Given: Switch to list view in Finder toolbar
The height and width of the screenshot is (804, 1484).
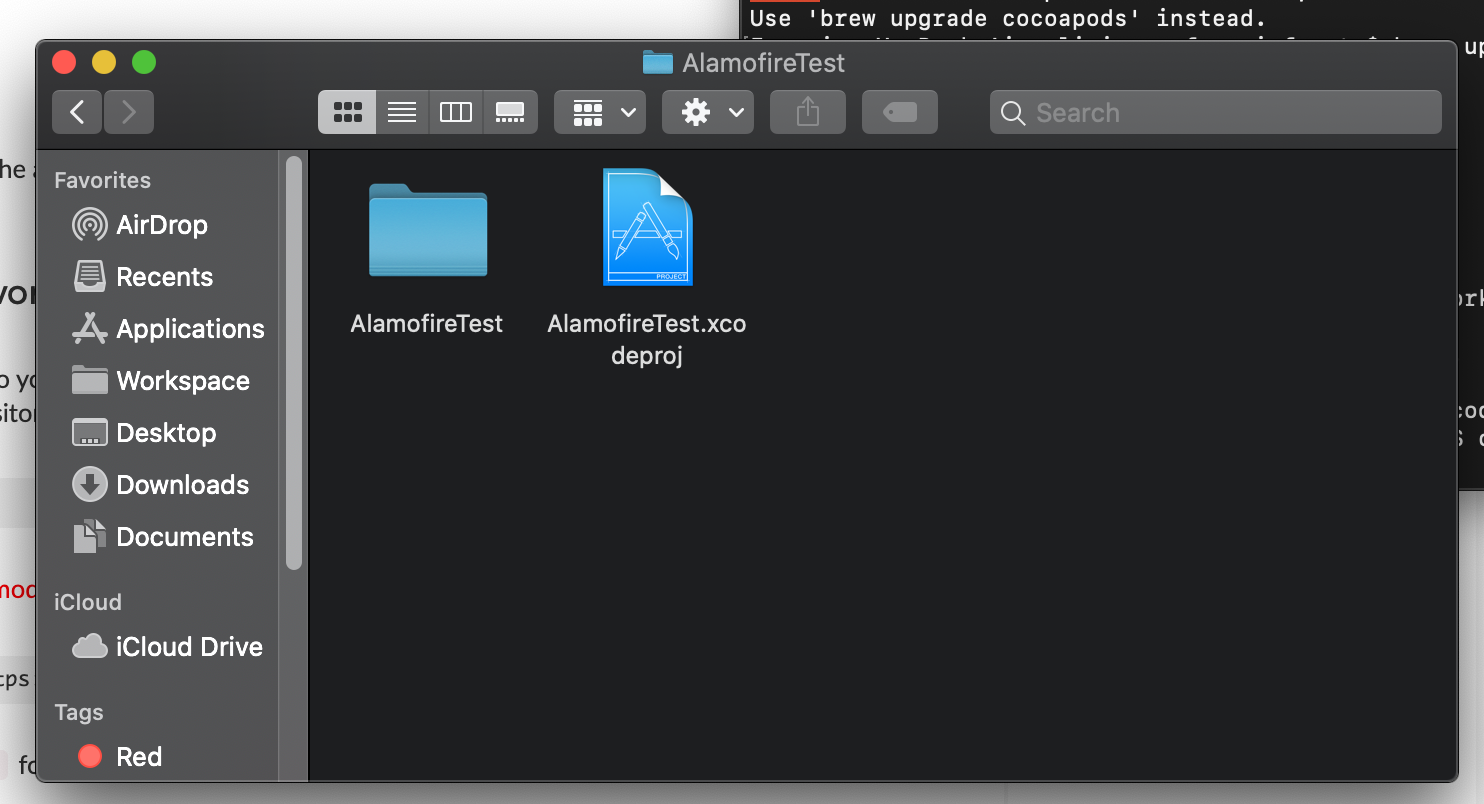Looking at the screenshot, I should pos(402,112).
